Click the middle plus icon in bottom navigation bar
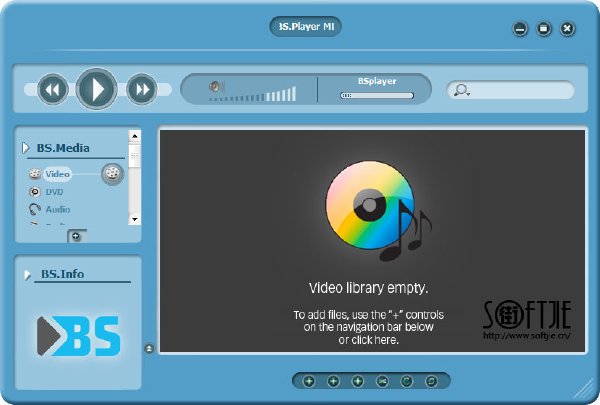This screenshot has width=600, height=405. click(334, 381)
